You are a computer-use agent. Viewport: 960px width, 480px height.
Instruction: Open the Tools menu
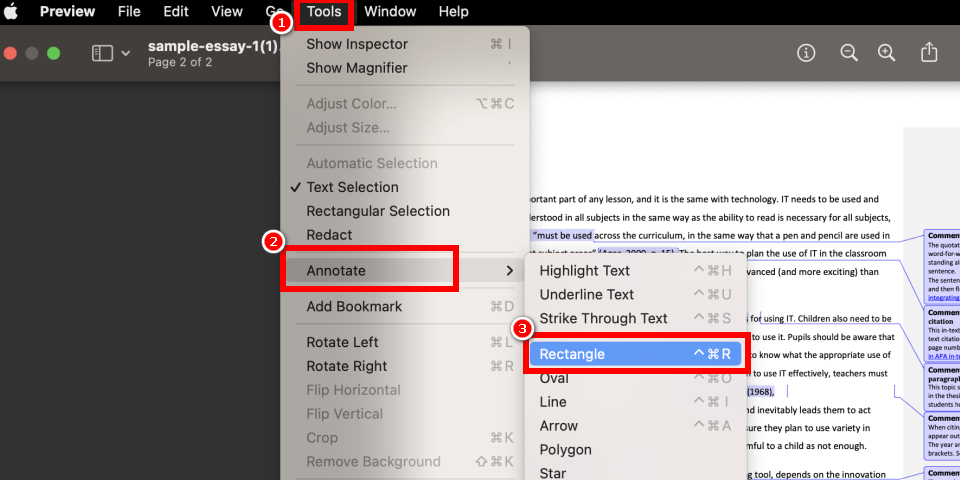[324, 12]
